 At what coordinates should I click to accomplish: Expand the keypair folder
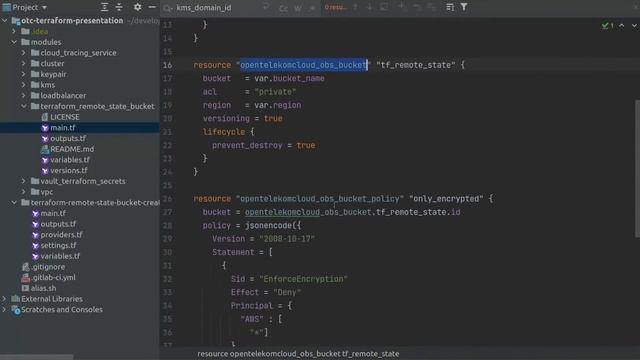click(x=24, y=74)
